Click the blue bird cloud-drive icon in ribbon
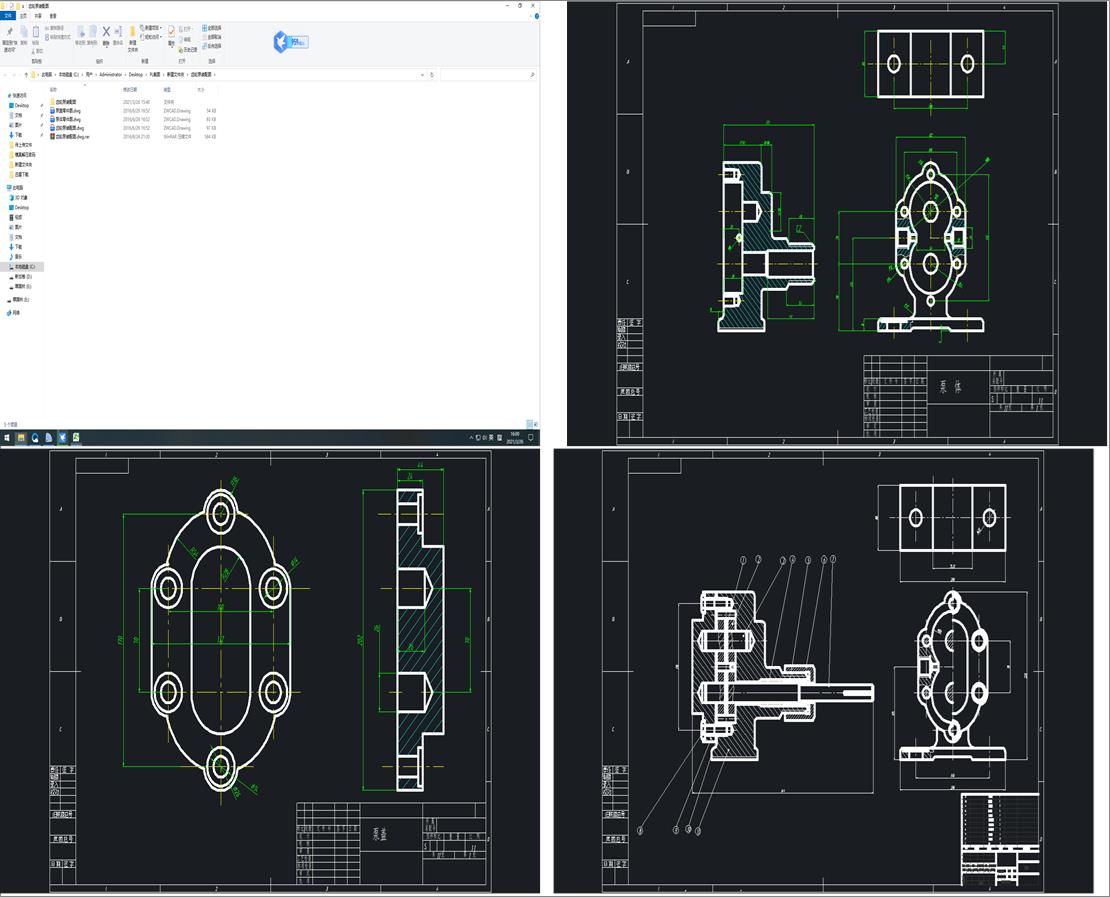This screenshot has height=897, width=1110. coord(281,42)
